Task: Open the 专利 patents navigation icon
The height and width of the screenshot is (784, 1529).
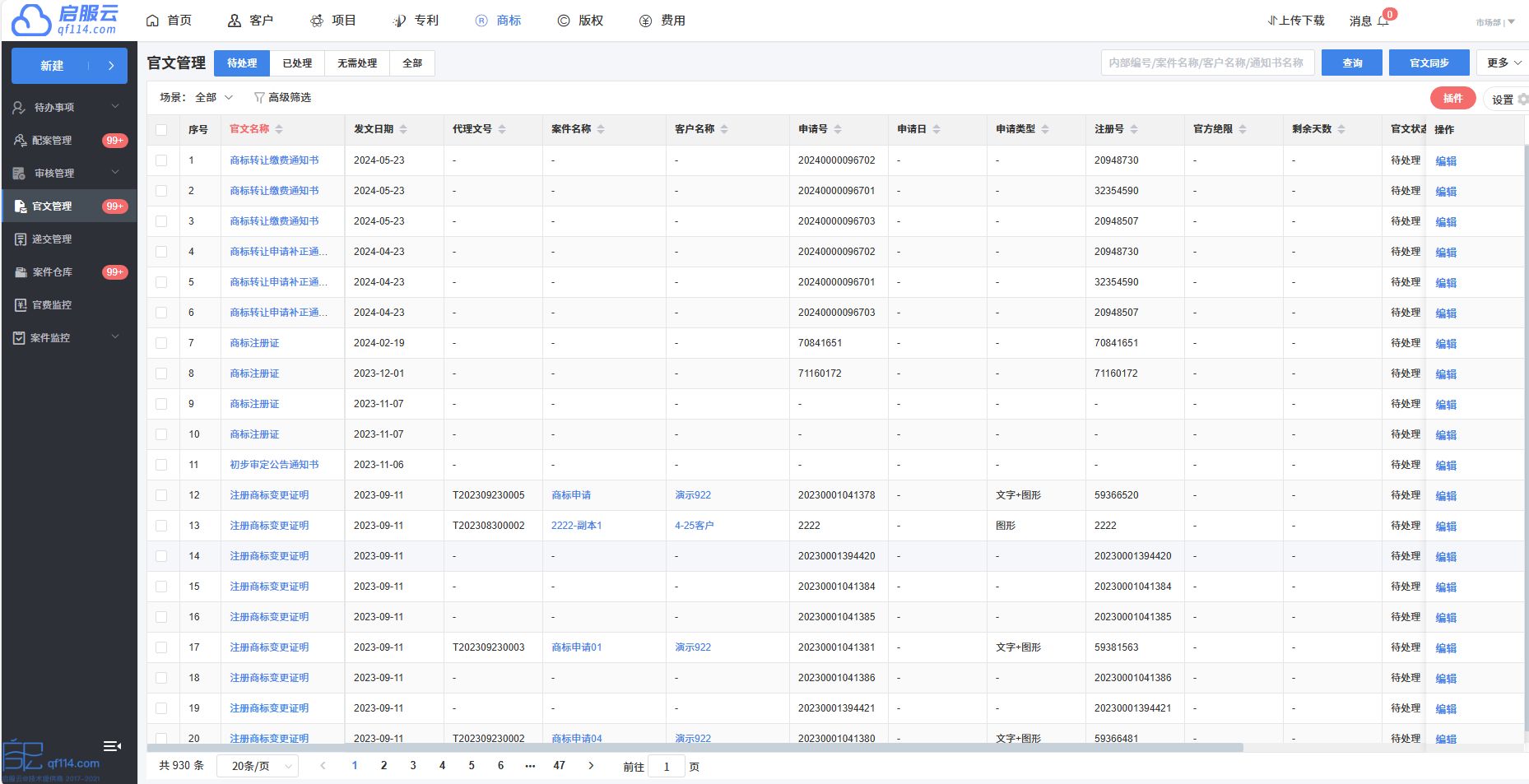Action: pyautogui.click(x=399, y=21)
